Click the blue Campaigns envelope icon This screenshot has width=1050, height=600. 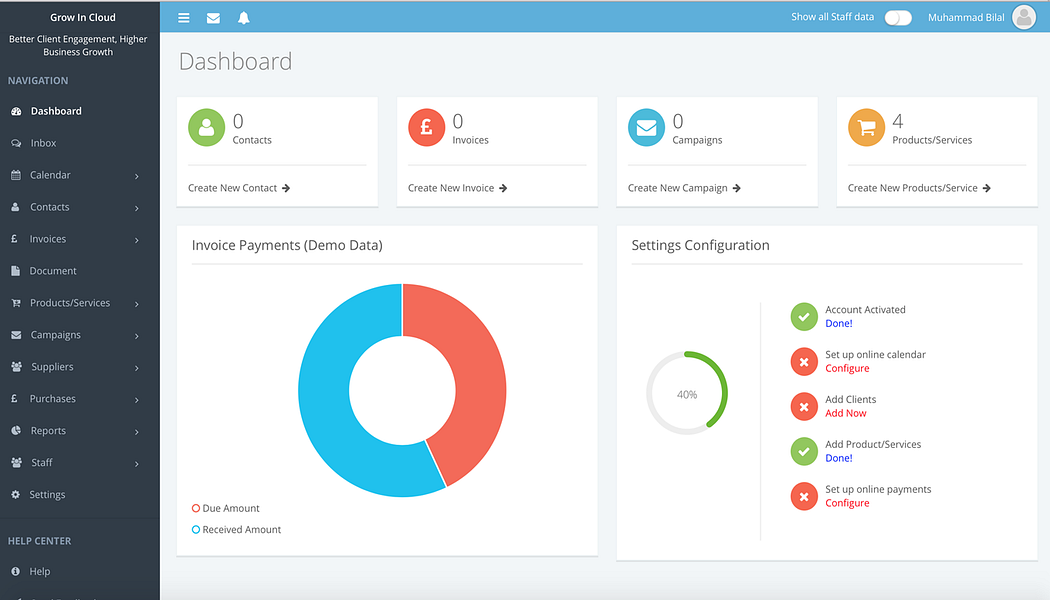(x=646, y=127)
